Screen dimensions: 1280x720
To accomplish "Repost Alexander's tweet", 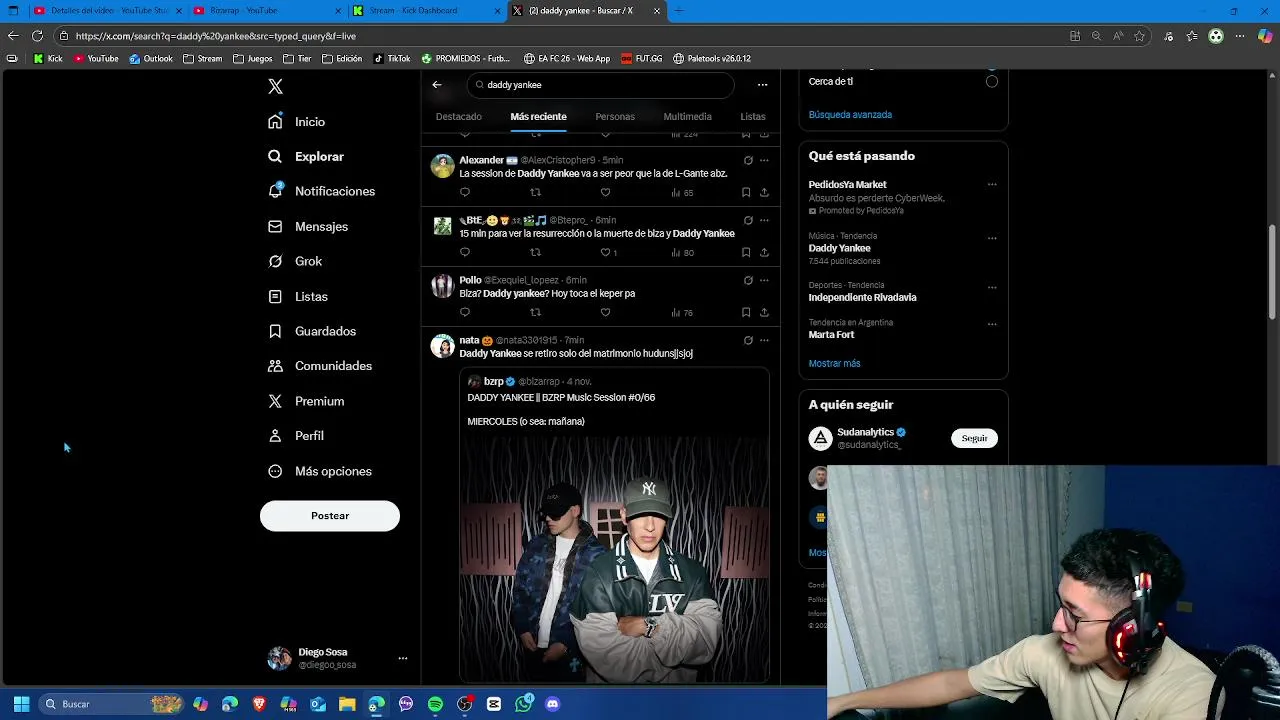I will pyautogui.click(x=535, y=192).
